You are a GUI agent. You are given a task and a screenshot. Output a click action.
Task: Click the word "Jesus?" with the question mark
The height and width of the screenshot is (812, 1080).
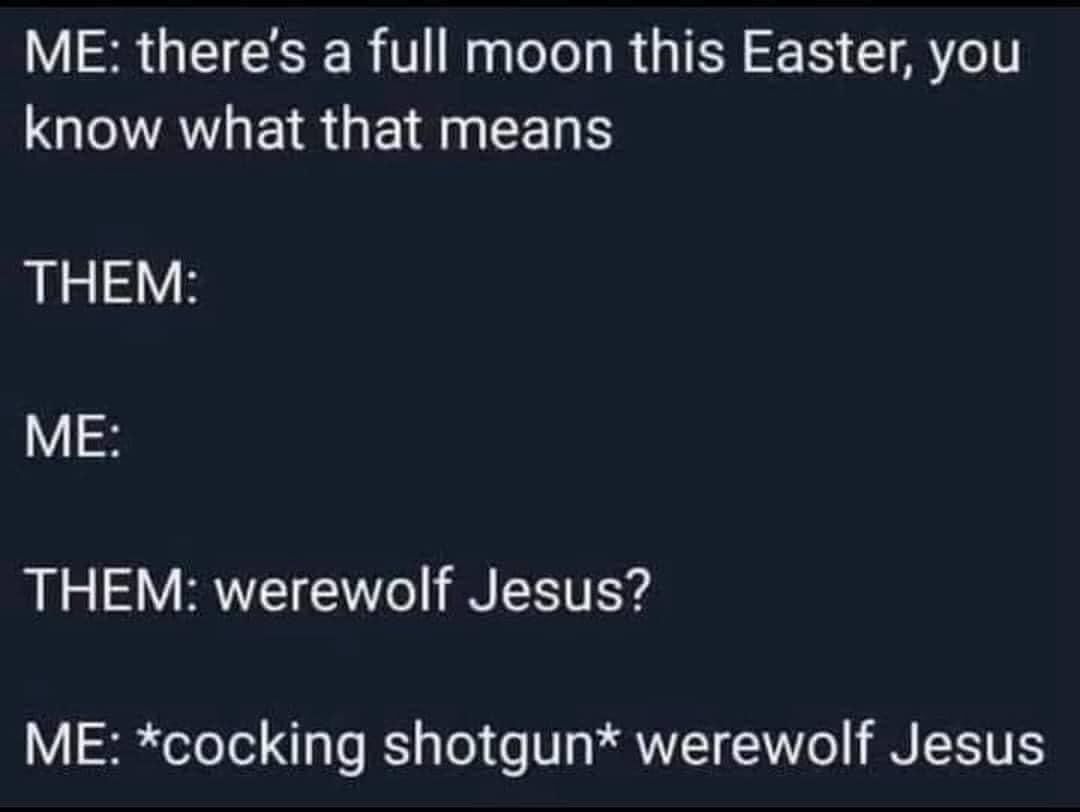click(x=559, y=592)
